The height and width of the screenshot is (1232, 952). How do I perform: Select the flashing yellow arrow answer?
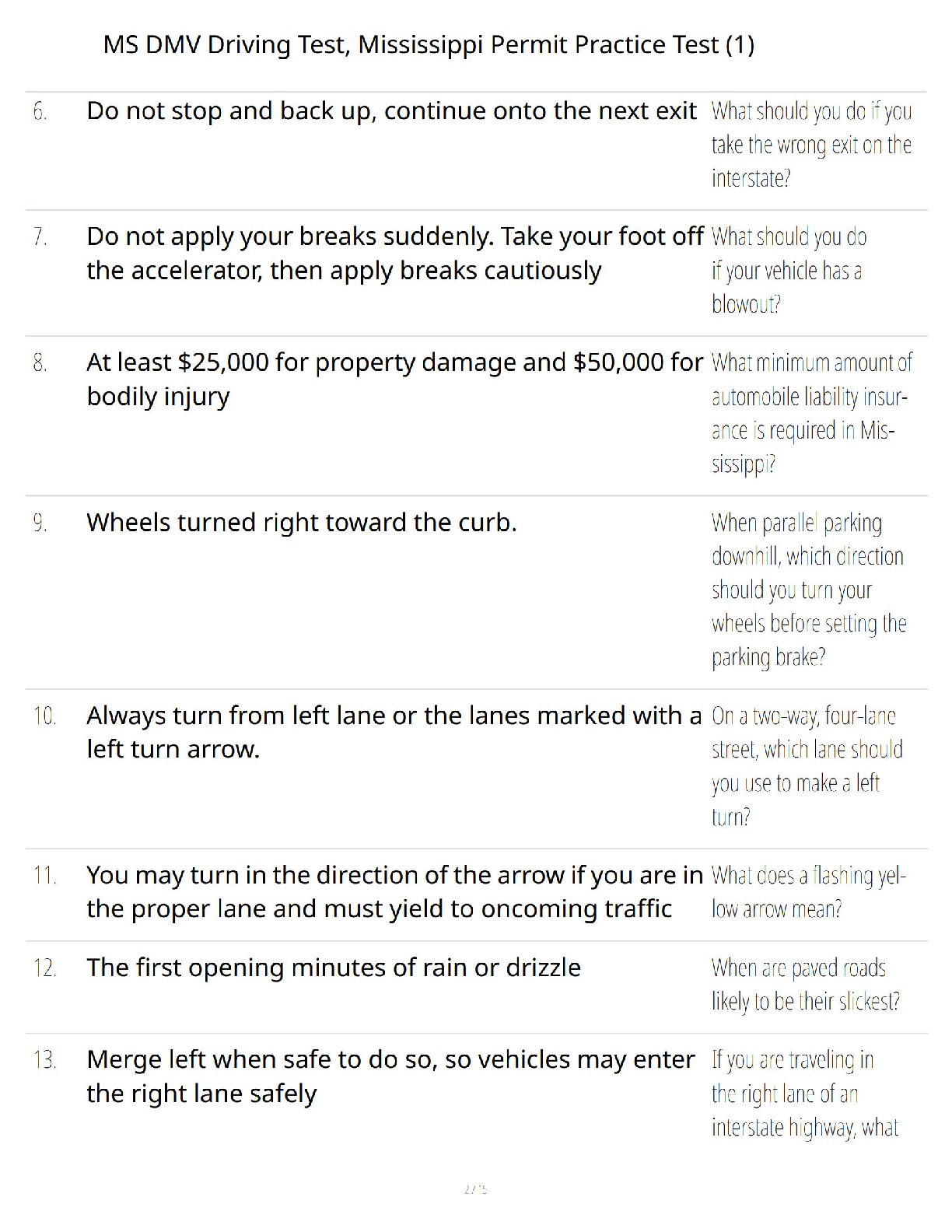394,892
